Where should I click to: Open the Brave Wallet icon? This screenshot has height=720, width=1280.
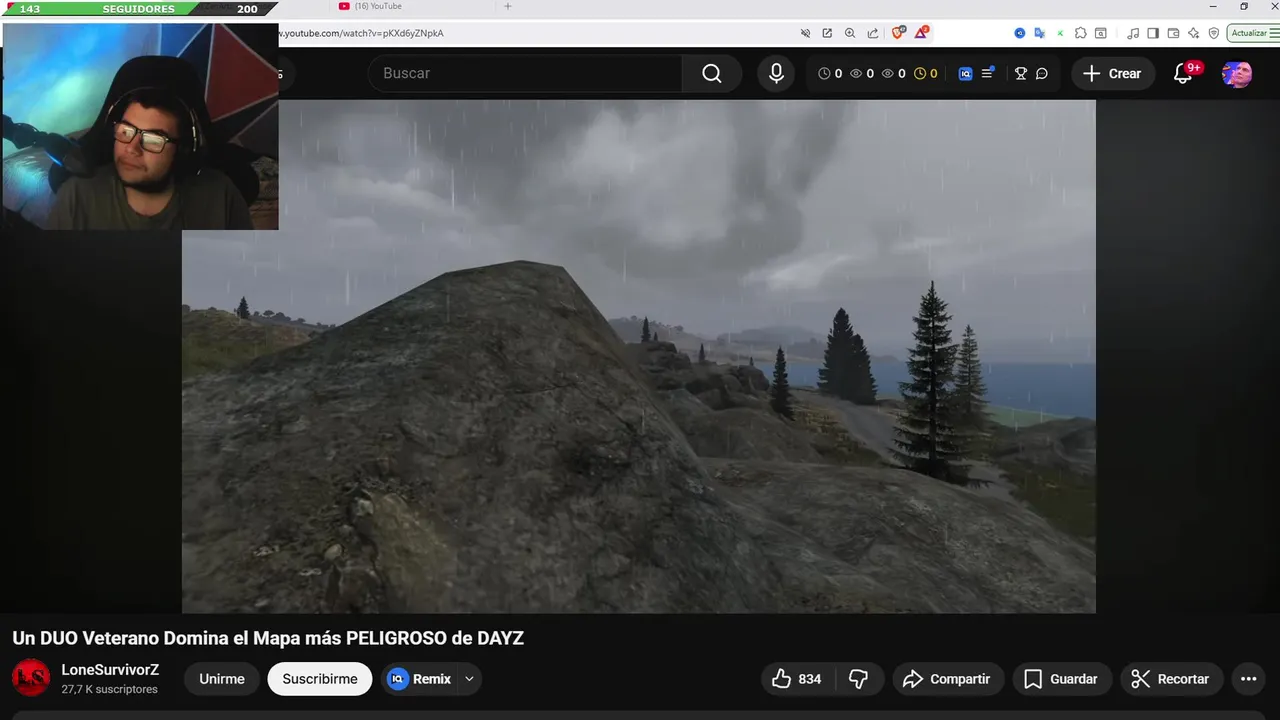(1173, 33)
